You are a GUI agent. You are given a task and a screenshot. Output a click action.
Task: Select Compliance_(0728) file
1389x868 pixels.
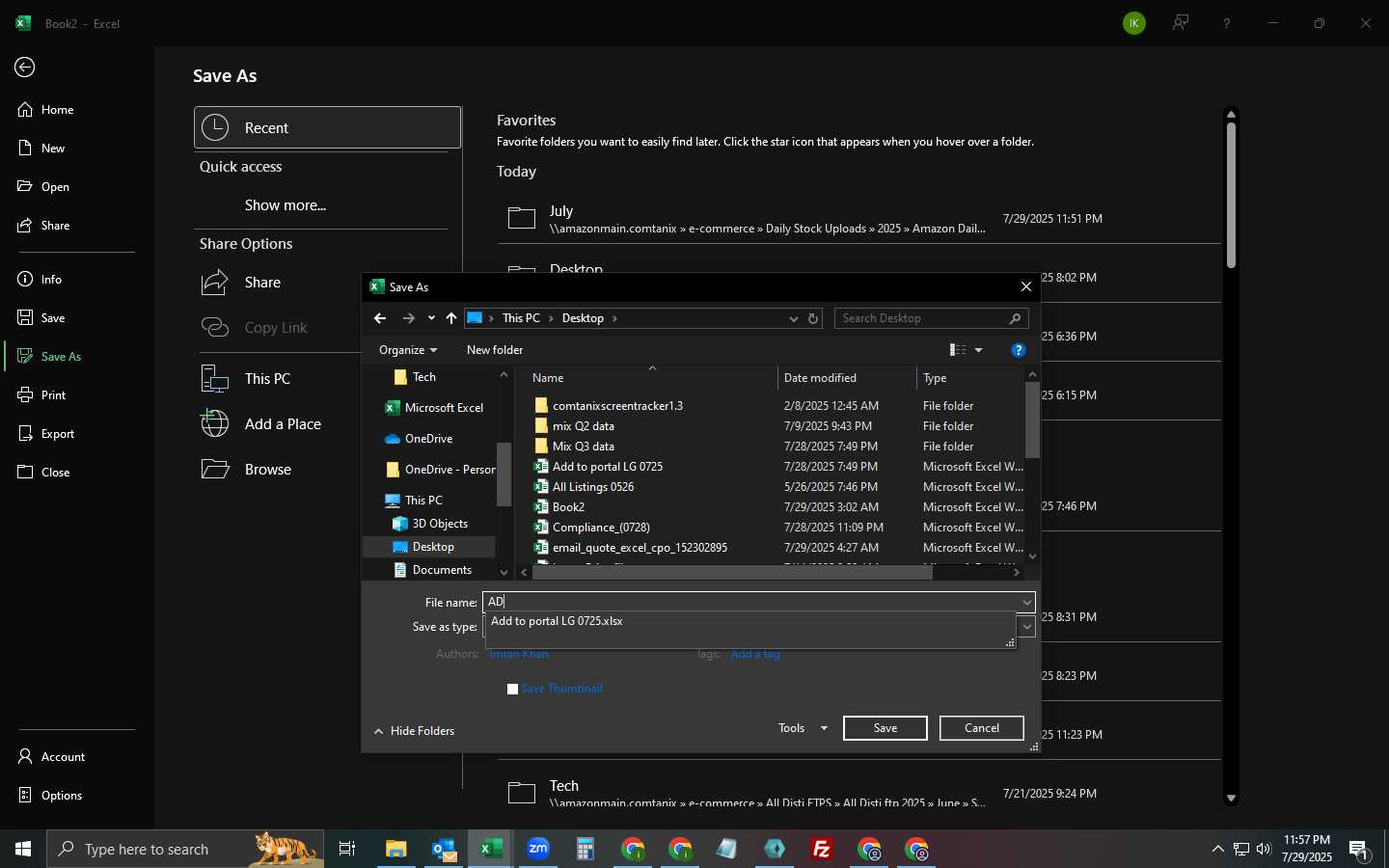pos(601,528)
